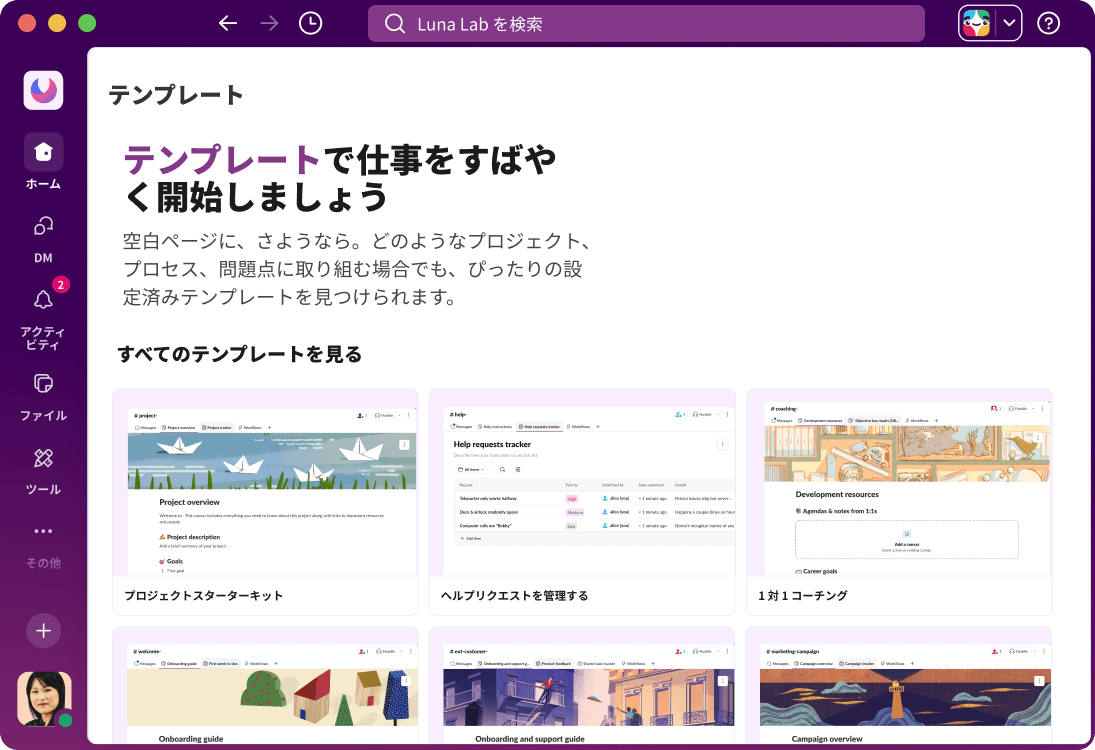Open the ホーム sidebar icon
1095x750 pixels.
[43, 152]
